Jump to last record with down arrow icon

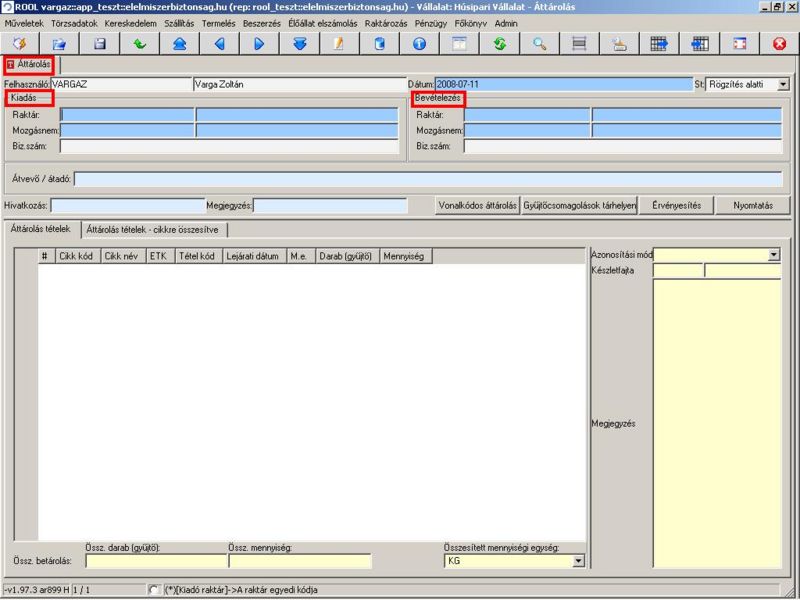tap(299, 44)
